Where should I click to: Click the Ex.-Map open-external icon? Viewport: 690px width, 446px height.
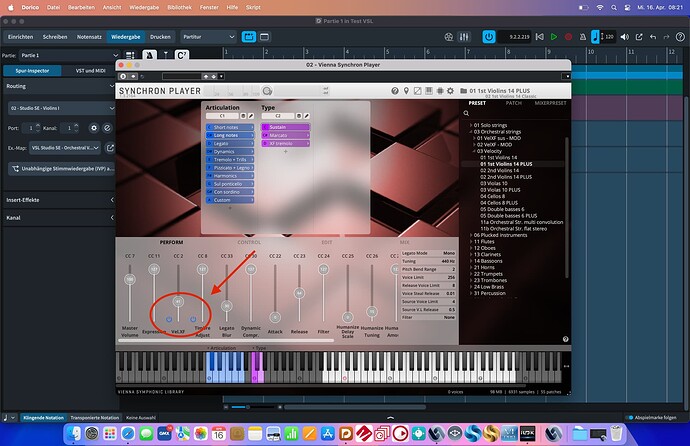(110, 148)
